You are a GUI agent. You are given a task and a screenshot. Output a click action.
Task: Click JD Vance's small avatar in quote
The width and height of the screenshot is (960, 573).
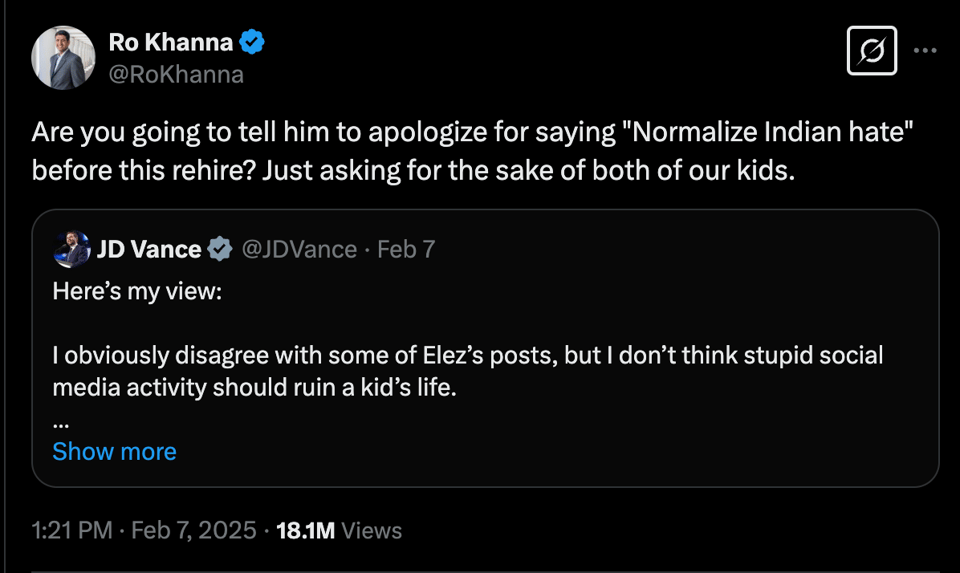(71, 249)
